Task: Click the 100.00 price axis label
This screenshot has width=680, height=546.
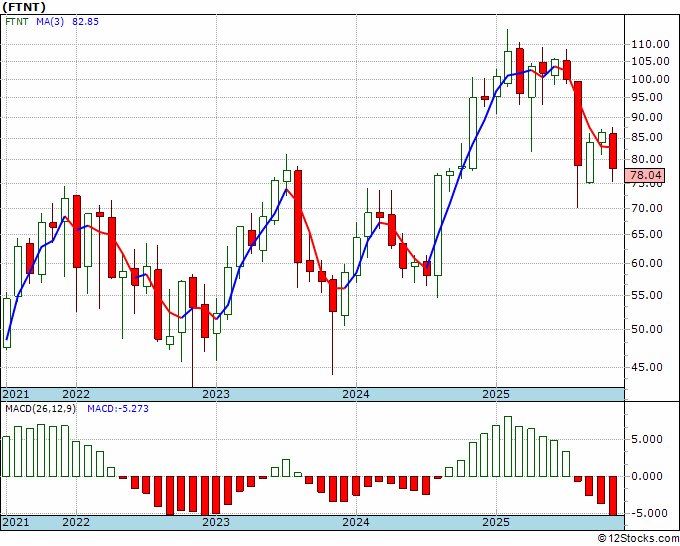Action: (x=651, y=79)
